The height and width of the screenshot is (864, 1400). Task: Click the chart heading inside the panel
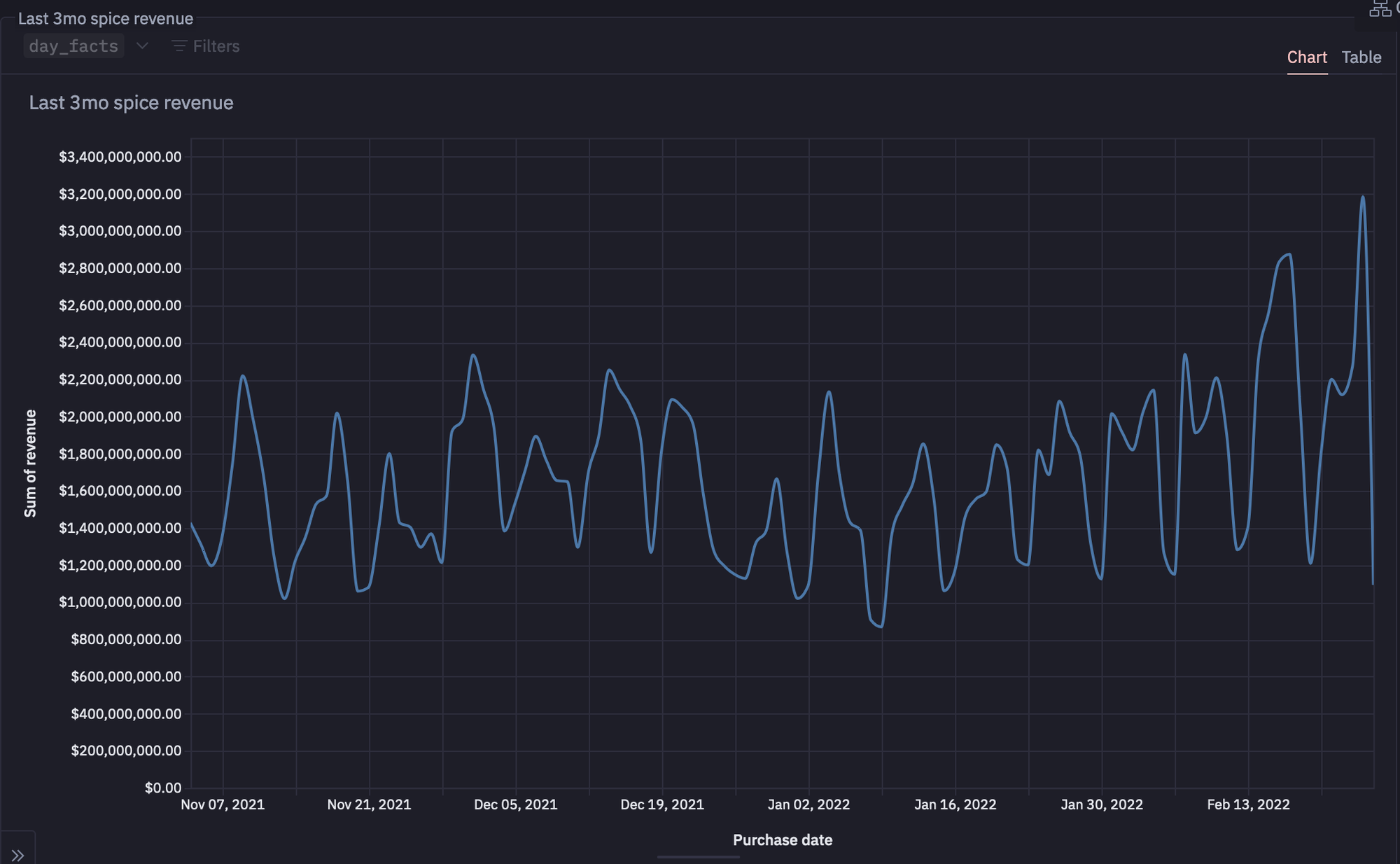[131, 103]
